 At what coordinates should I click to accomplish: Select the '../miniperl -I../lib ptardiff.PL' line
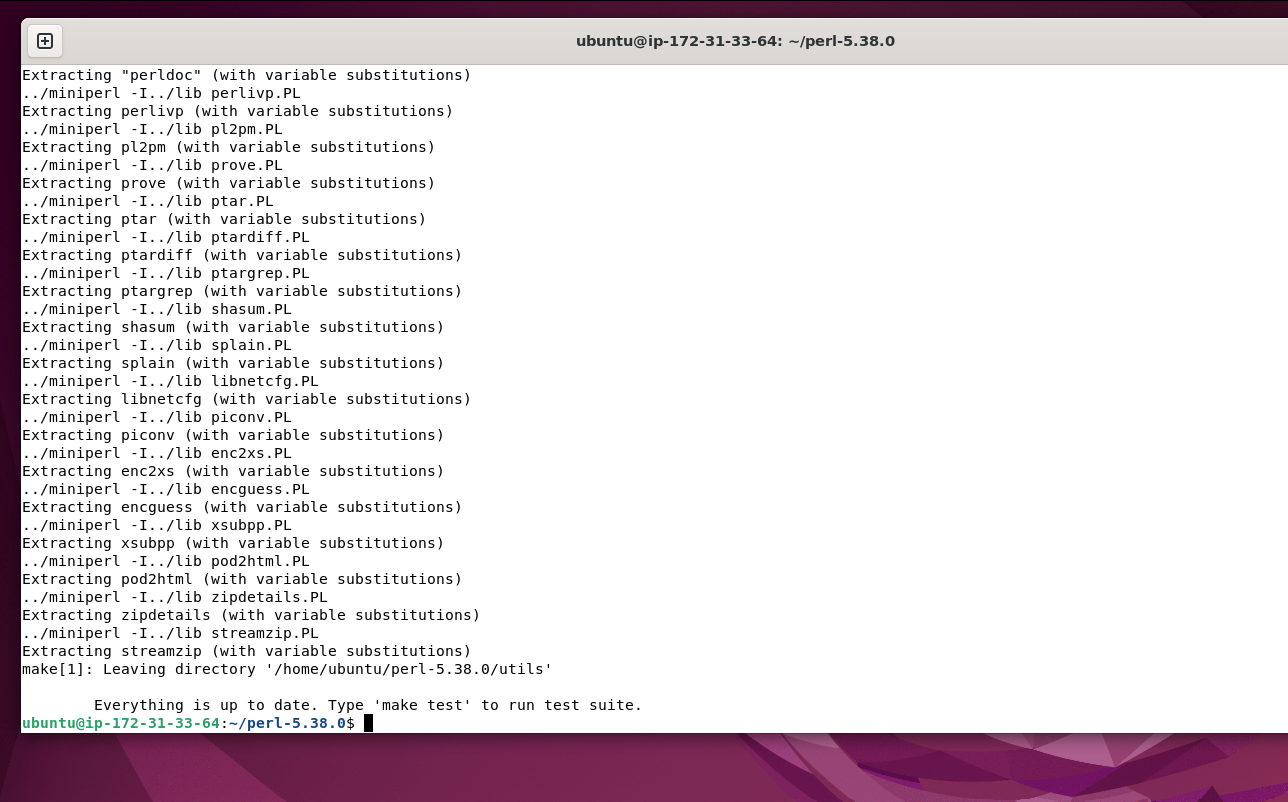tap(166, 237)
